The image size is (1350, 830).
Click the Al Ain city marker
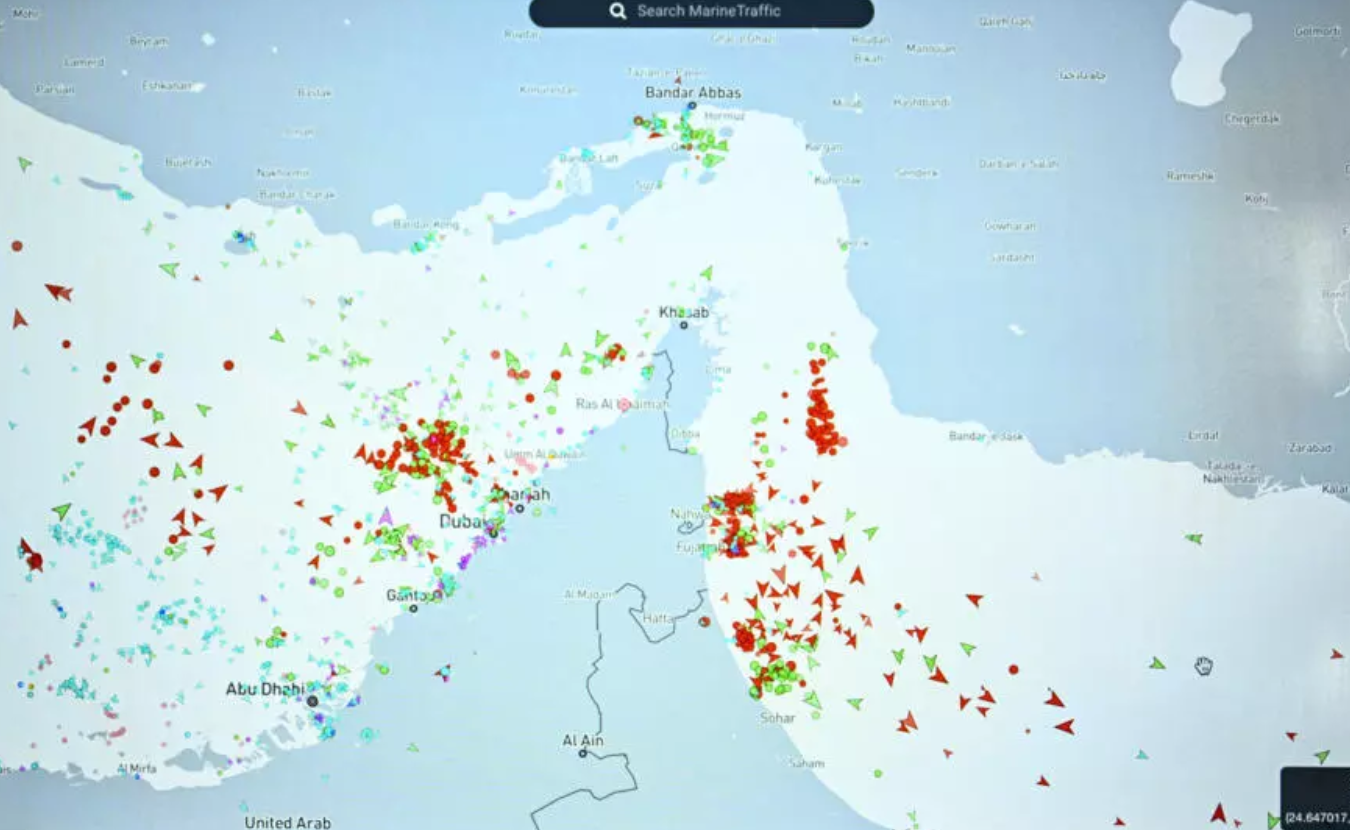583,753
